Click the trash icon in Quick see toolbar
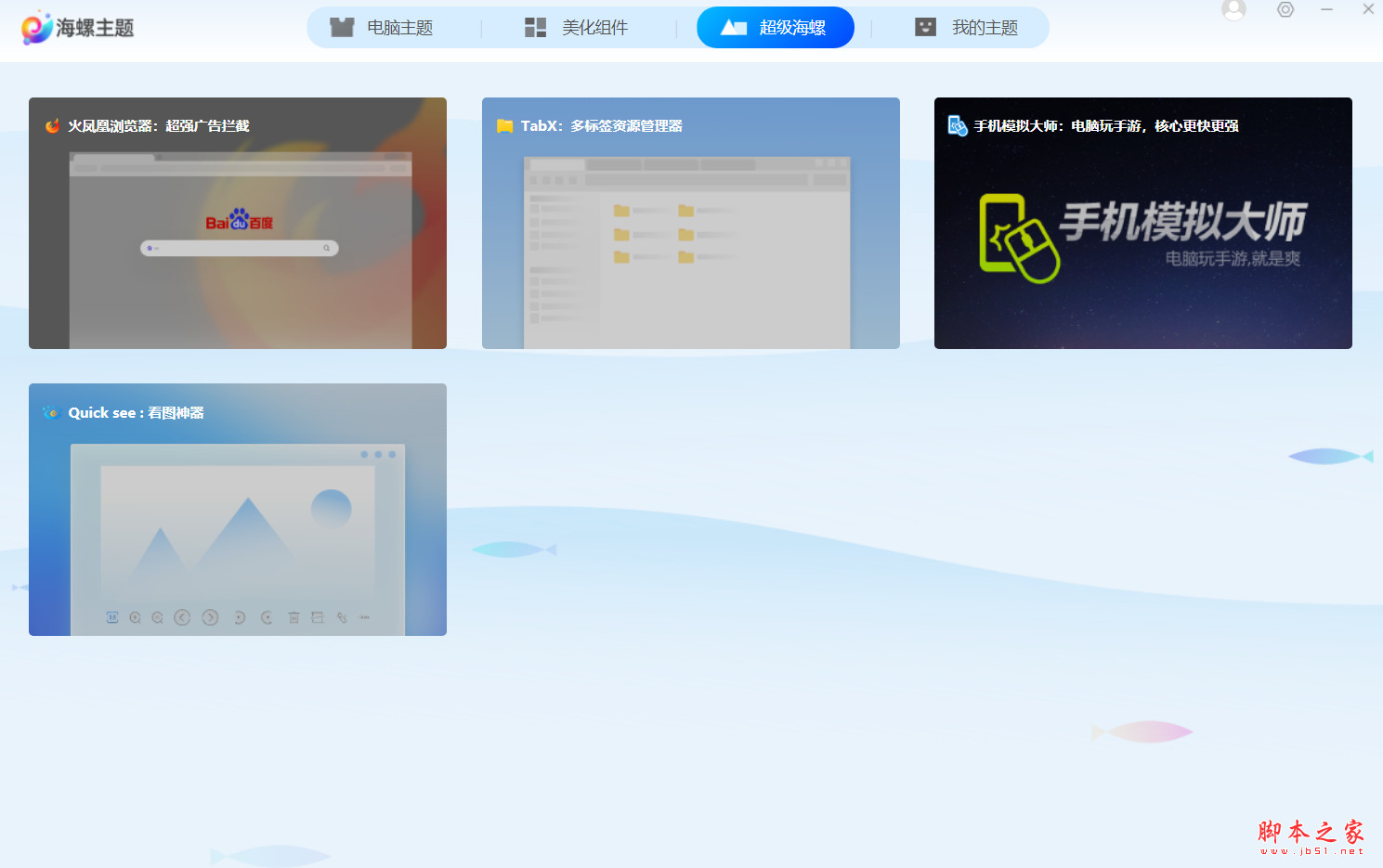 click(x=294, y=616)
